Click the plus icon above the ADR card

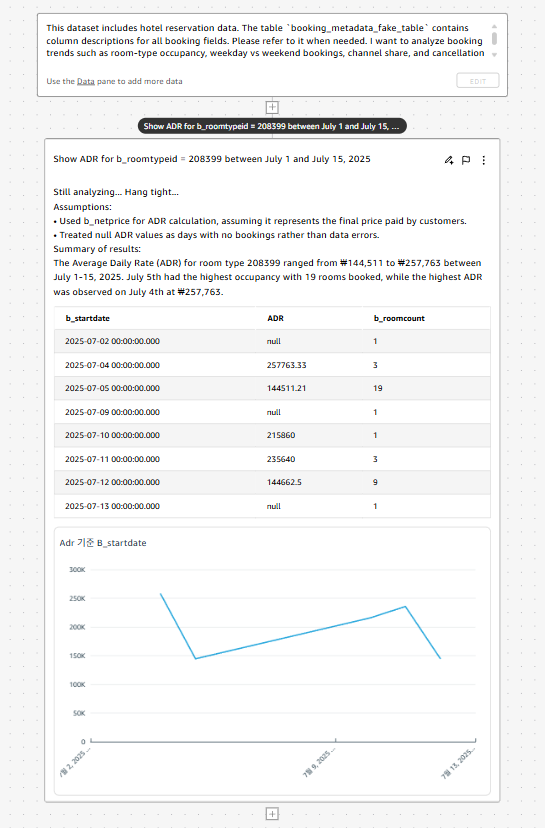tap(272, 107)
